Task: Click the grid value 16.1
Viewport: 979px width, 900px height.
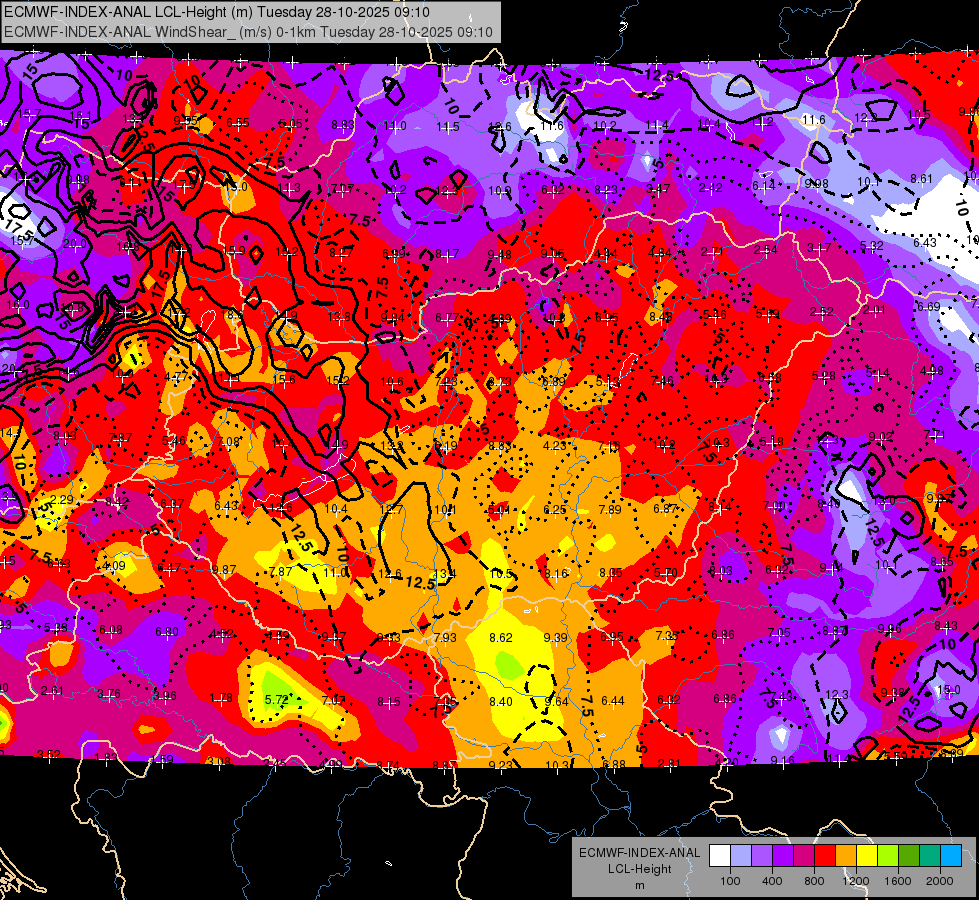Action: (x=80, y=116)
